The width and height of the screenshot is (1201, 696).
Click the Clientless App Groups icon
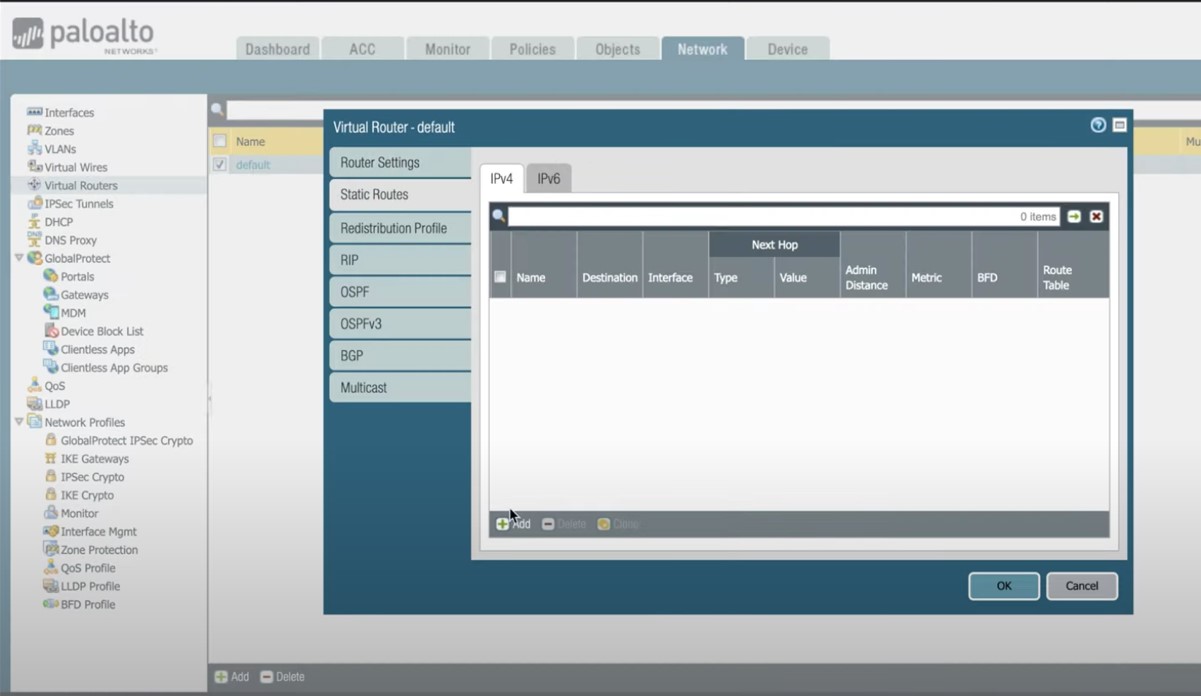[x=51, y=367]
